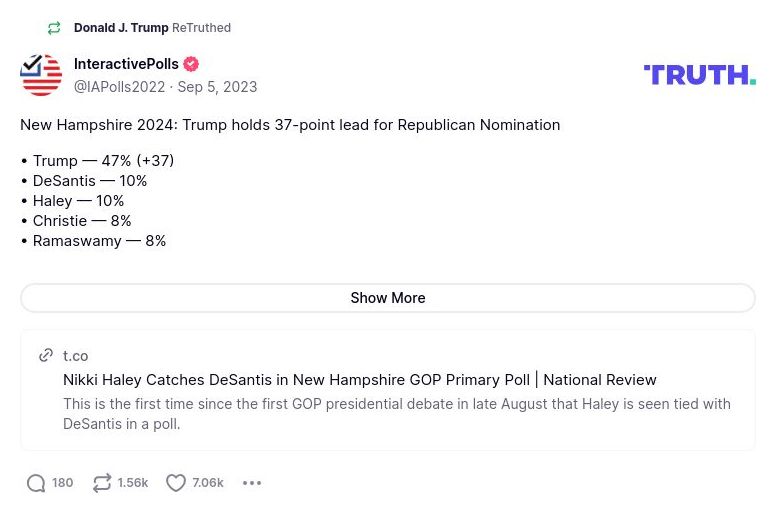The width and height of the screenshot is (777, 513).
Task: Click the t.co link domain text
Action: coord(76,356)
